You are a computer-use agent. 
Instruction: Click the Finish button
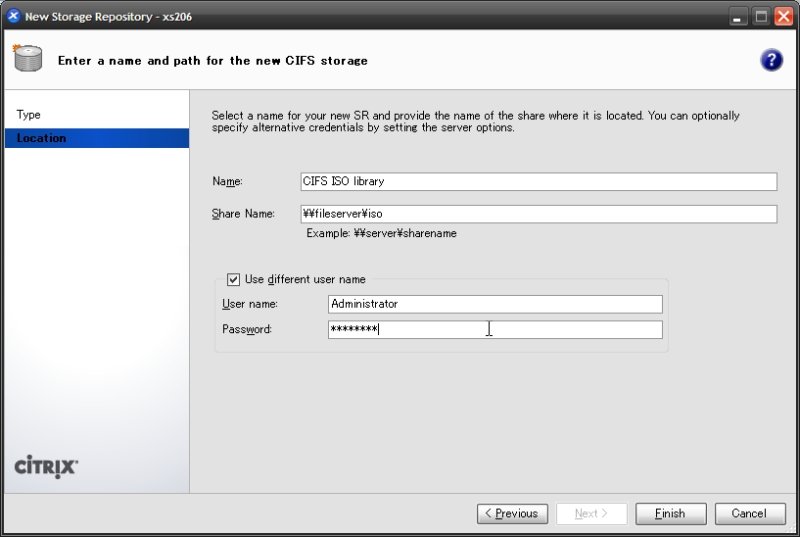point(671,514)
